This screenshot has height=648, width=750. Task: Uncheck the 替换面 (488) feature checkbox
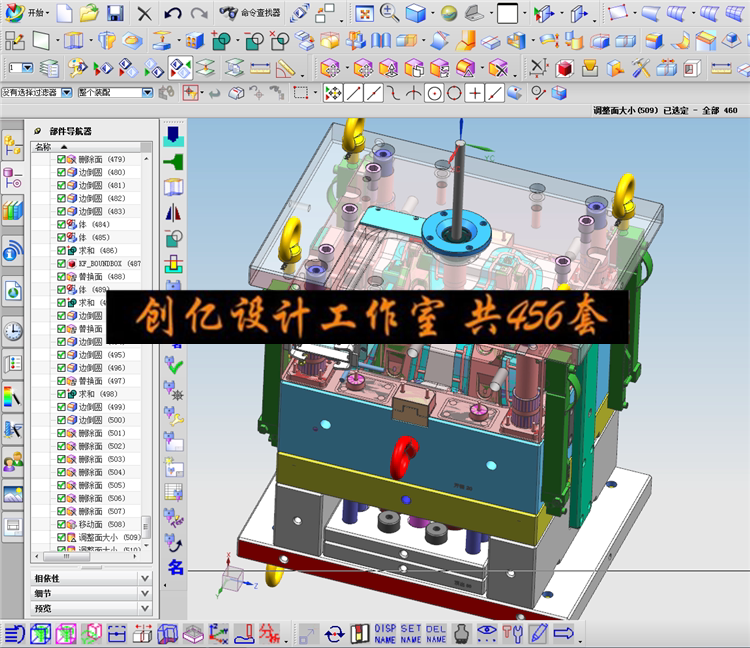tap(61, 276)
